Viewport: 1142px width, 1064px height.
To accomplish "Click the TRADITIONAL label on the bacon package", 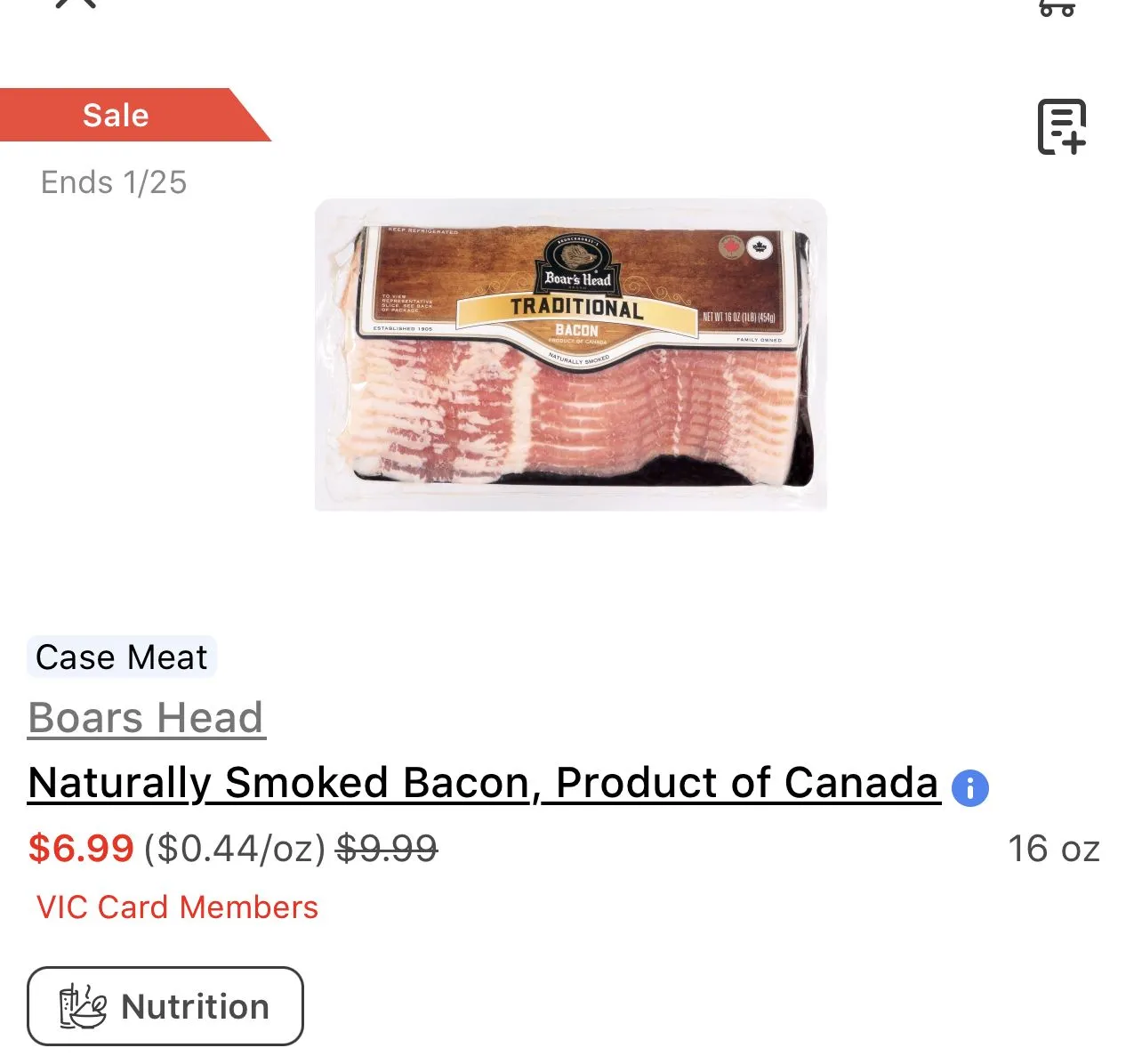I will (x=576, y=309).
